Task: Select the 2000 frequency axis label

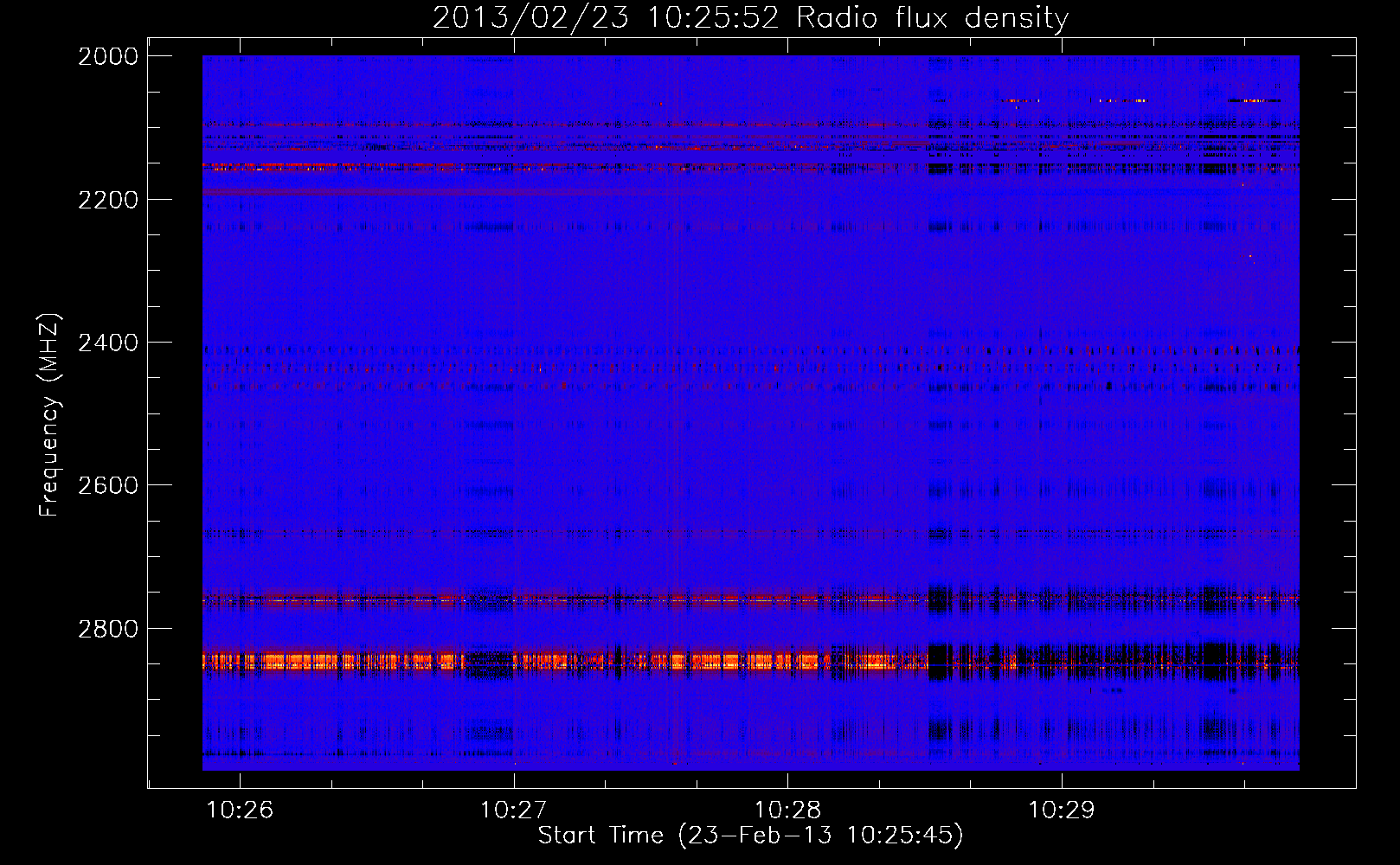Action: (108, 56)
